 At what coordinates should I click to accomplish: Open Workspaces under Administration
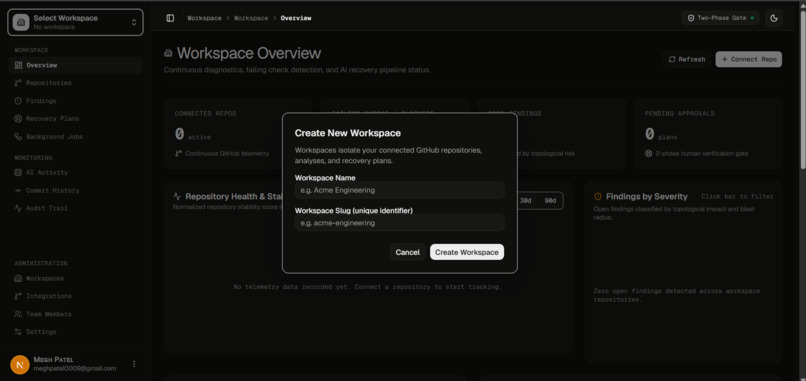click(76, 279)
